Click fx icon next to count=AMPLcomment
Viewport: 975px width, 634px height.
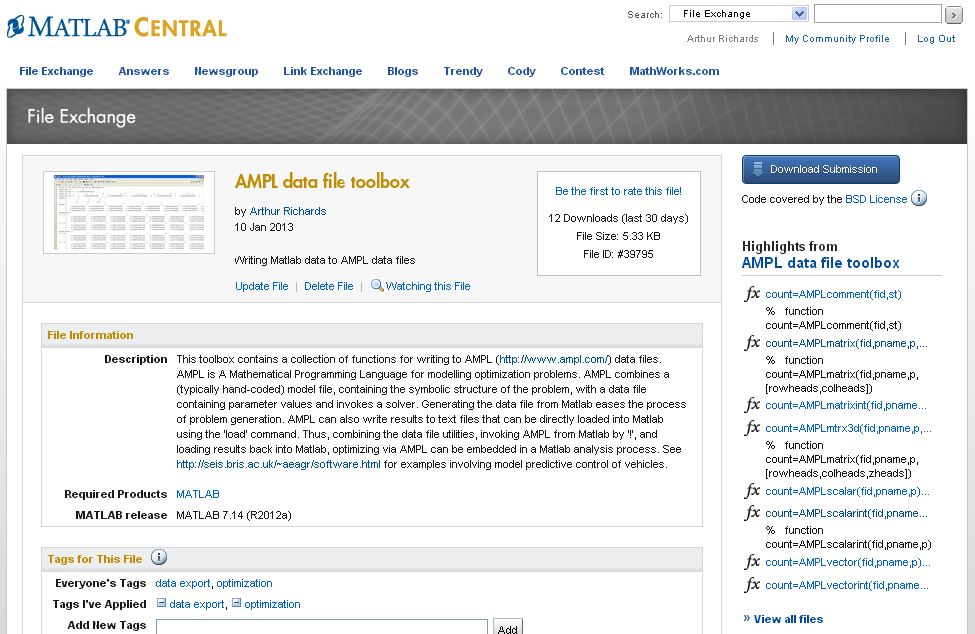[x=752, y=293]
